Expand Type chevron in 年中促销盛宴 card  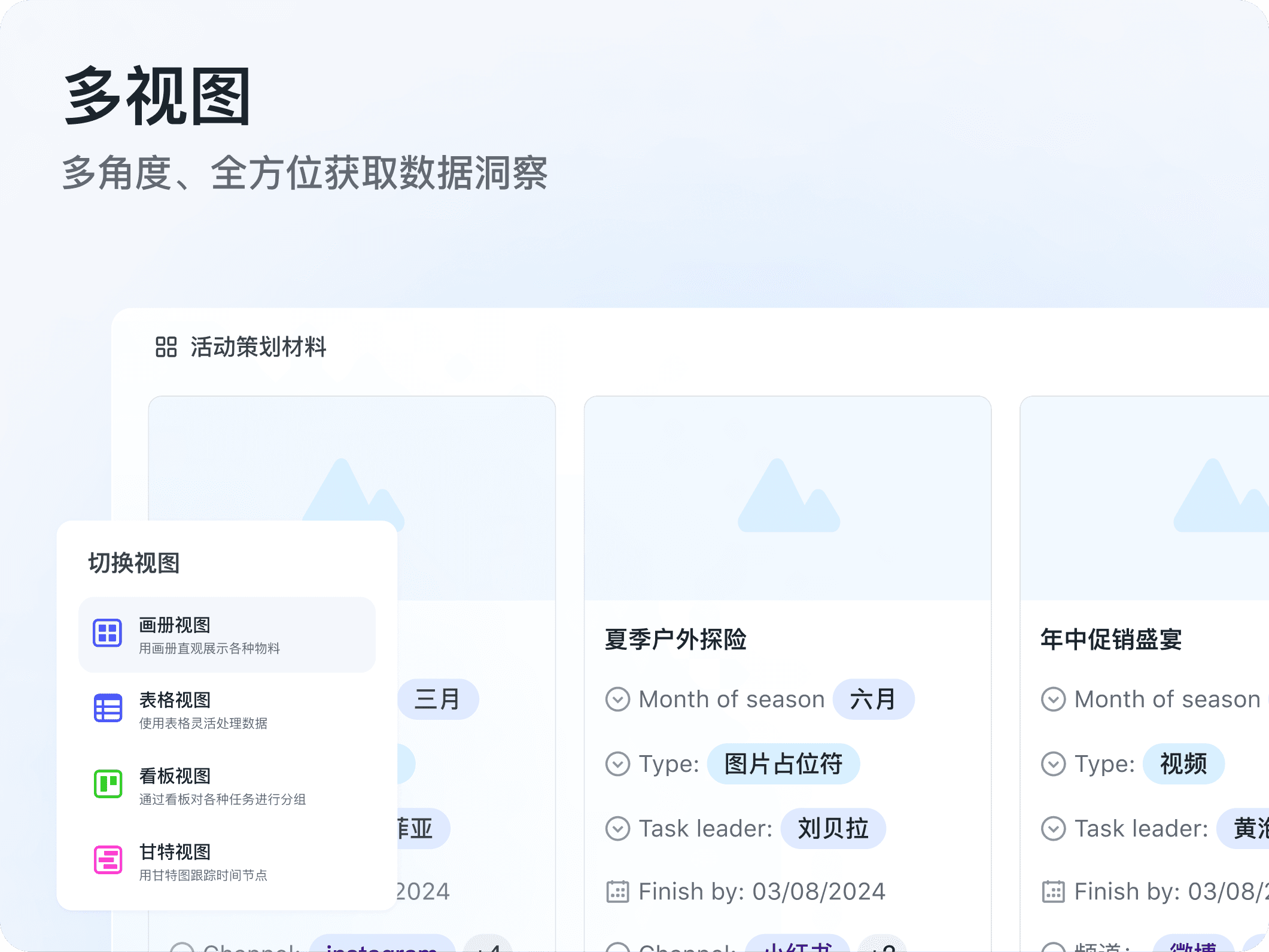point(1053,764)
